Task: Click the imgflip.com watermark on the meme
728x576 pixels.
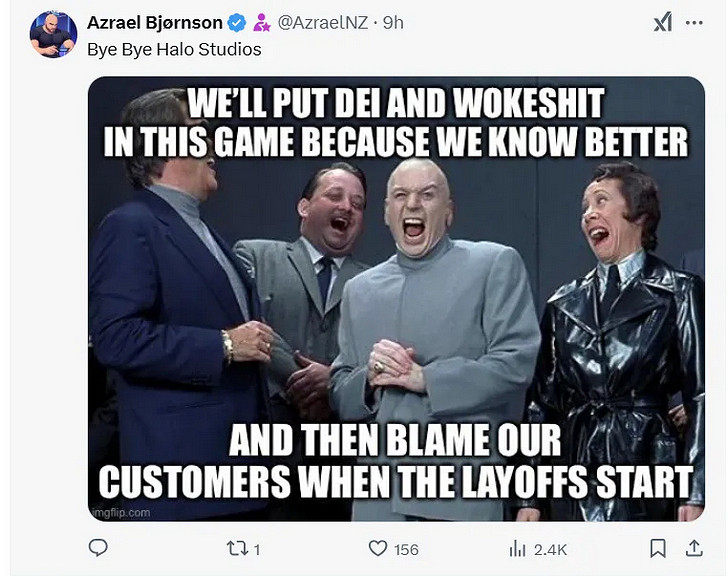Action: tap(120, 512)
